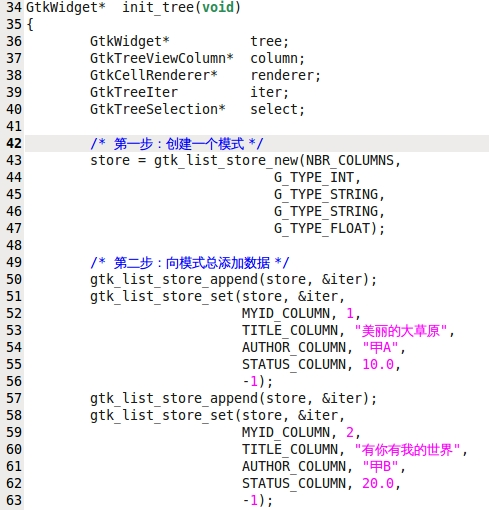Click the G_TYPE_INT argument
489x510 pixels.
click(314, 178)
